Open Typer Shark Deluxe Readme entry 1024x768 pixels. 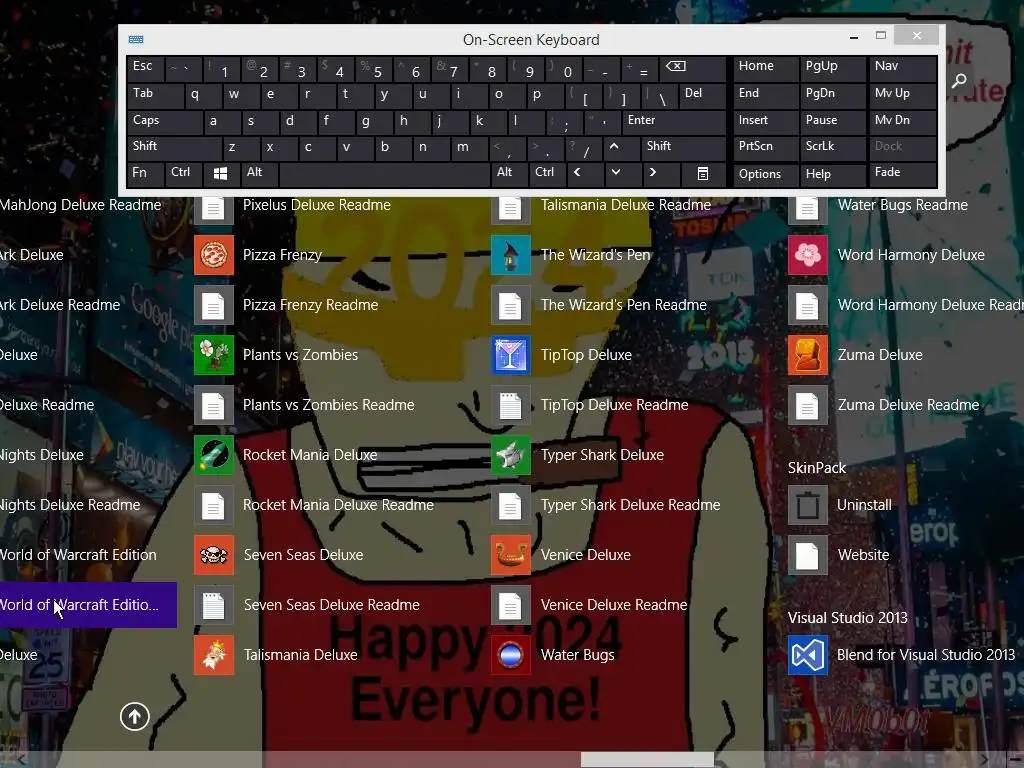(x=605, y=505)
